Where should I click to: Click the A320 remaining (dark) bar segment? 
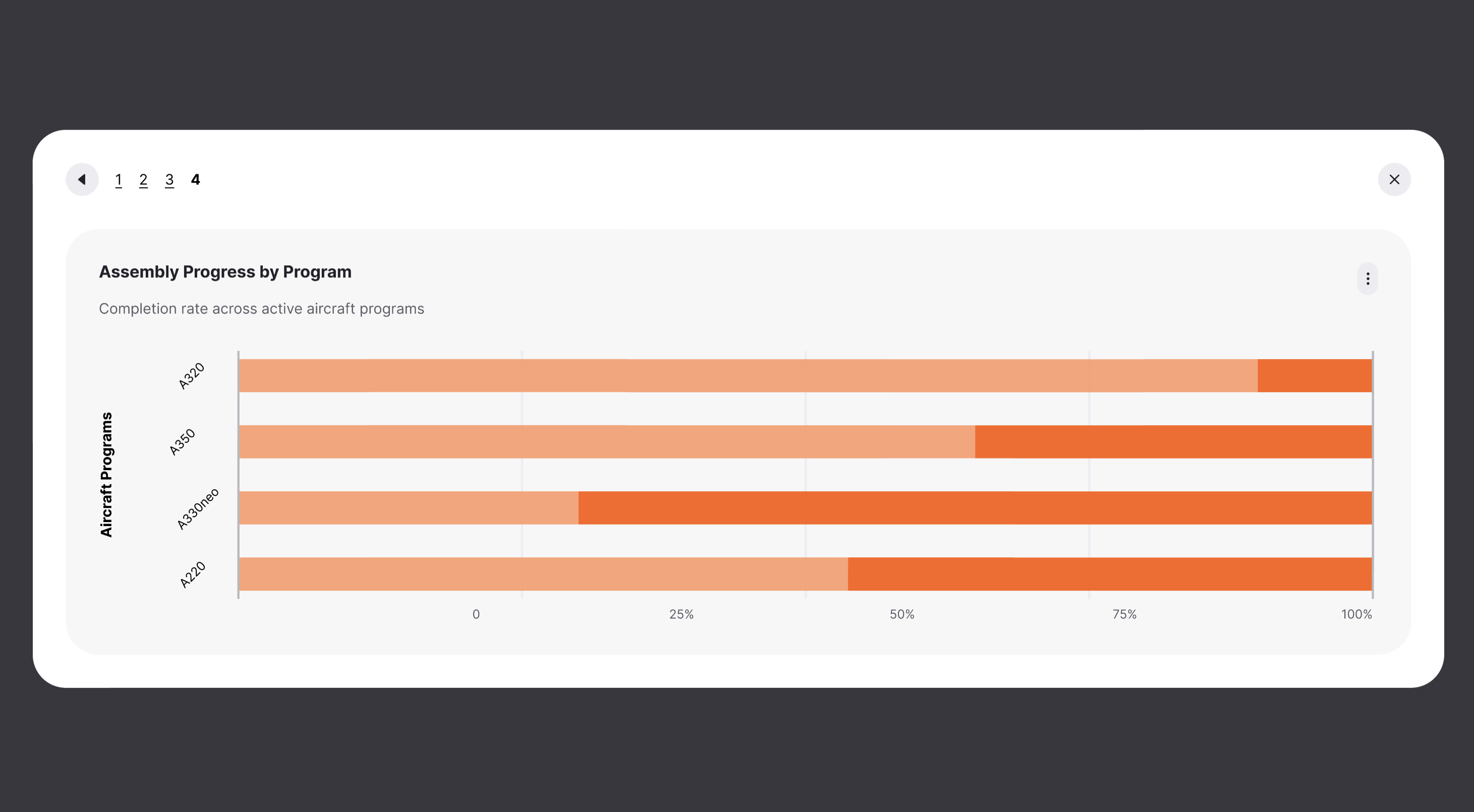pos(1315,375)
